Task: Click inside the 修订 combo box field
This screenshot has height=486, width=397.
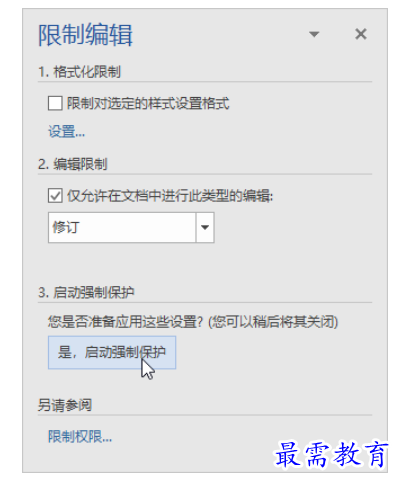Action: [x=122, y=228]
